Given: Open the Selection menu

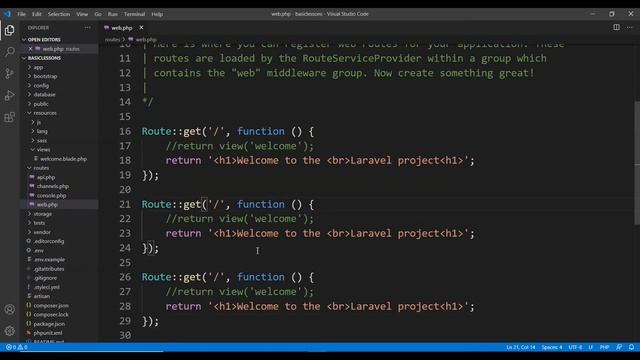Looking at the screenshot, I should coord(59,14).
